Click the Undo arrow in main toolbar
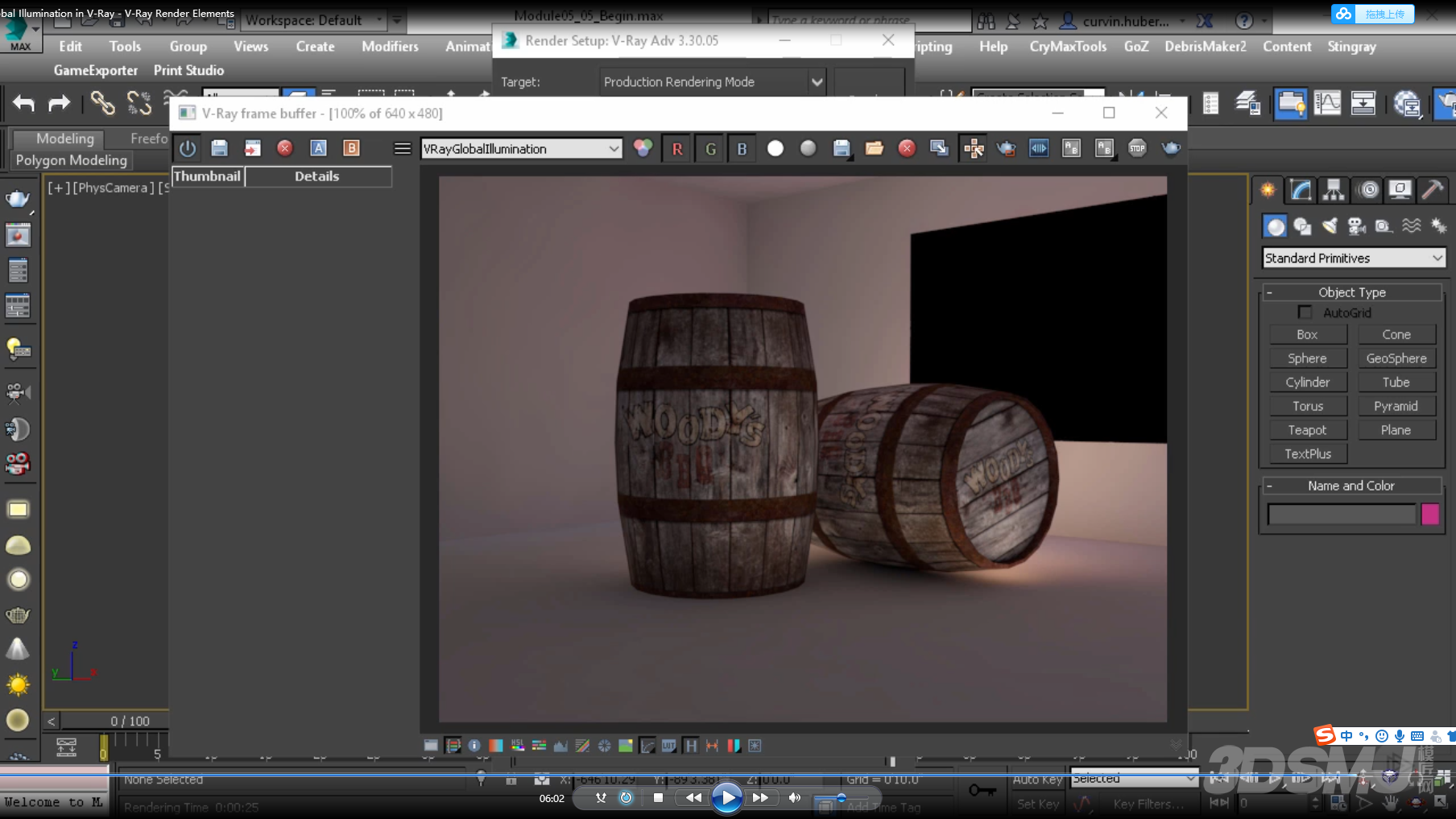Viewport: 1456px width, 819px height. 24,103
